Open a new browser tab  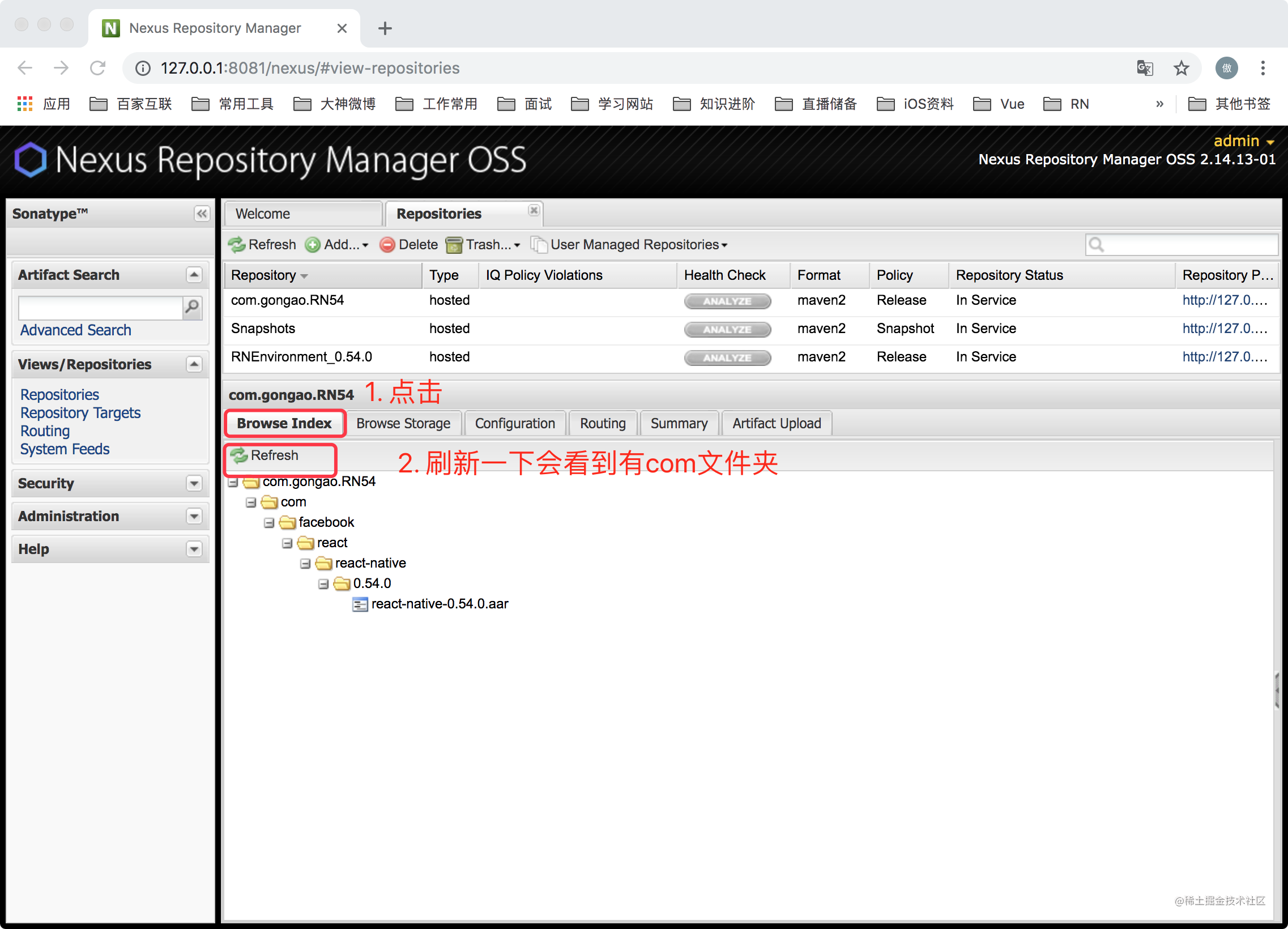[x=385, y=28]
